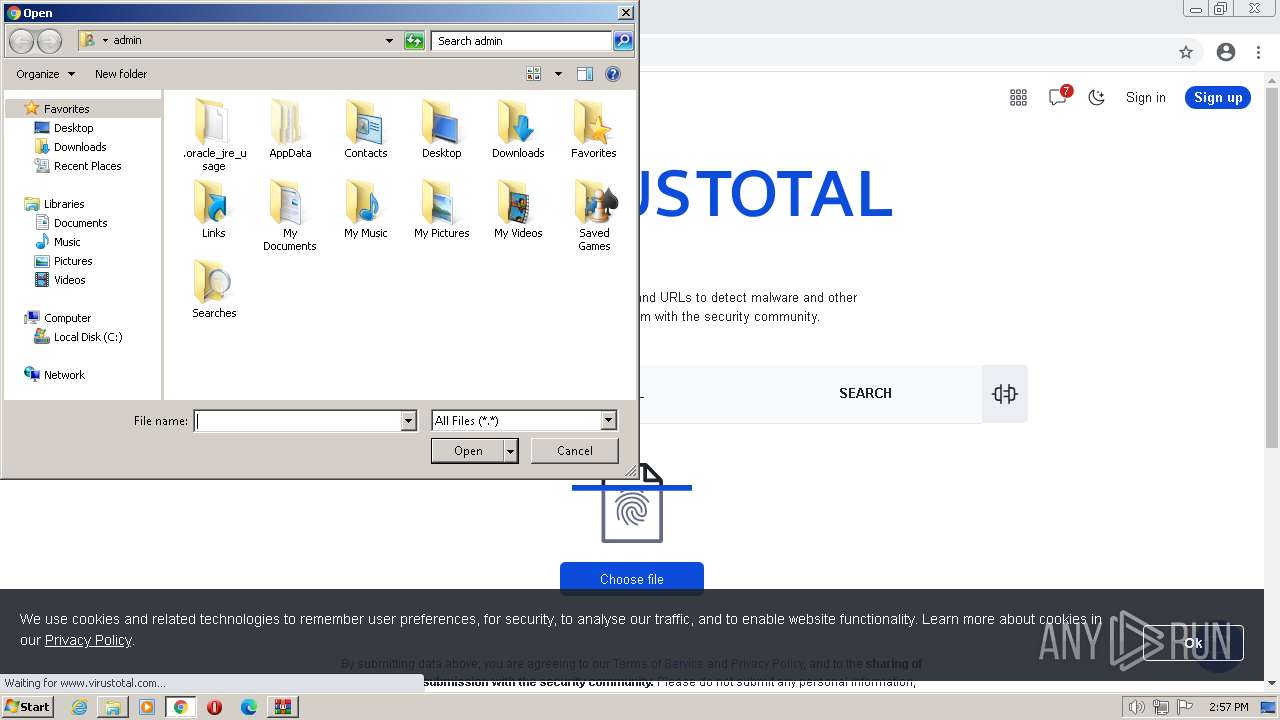This screenshot has height=720, width=1280.
Task: Expand the File name combo box arrow
Action: point(408,421)
